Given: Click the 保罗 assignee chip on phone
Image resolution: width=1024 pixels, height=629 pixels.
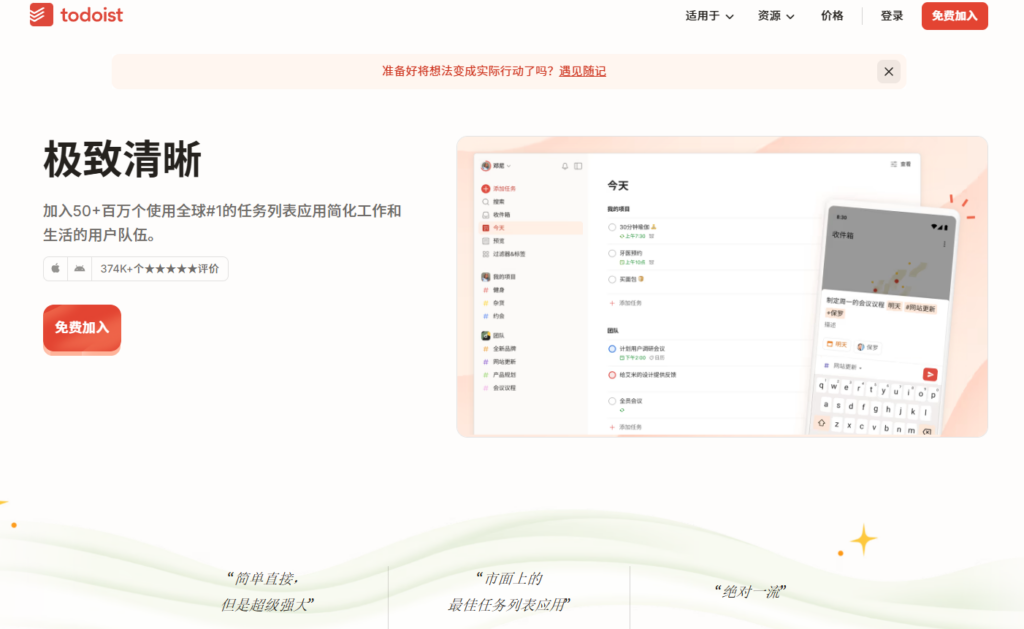Looking at the screenshot, I should [868, 347].
